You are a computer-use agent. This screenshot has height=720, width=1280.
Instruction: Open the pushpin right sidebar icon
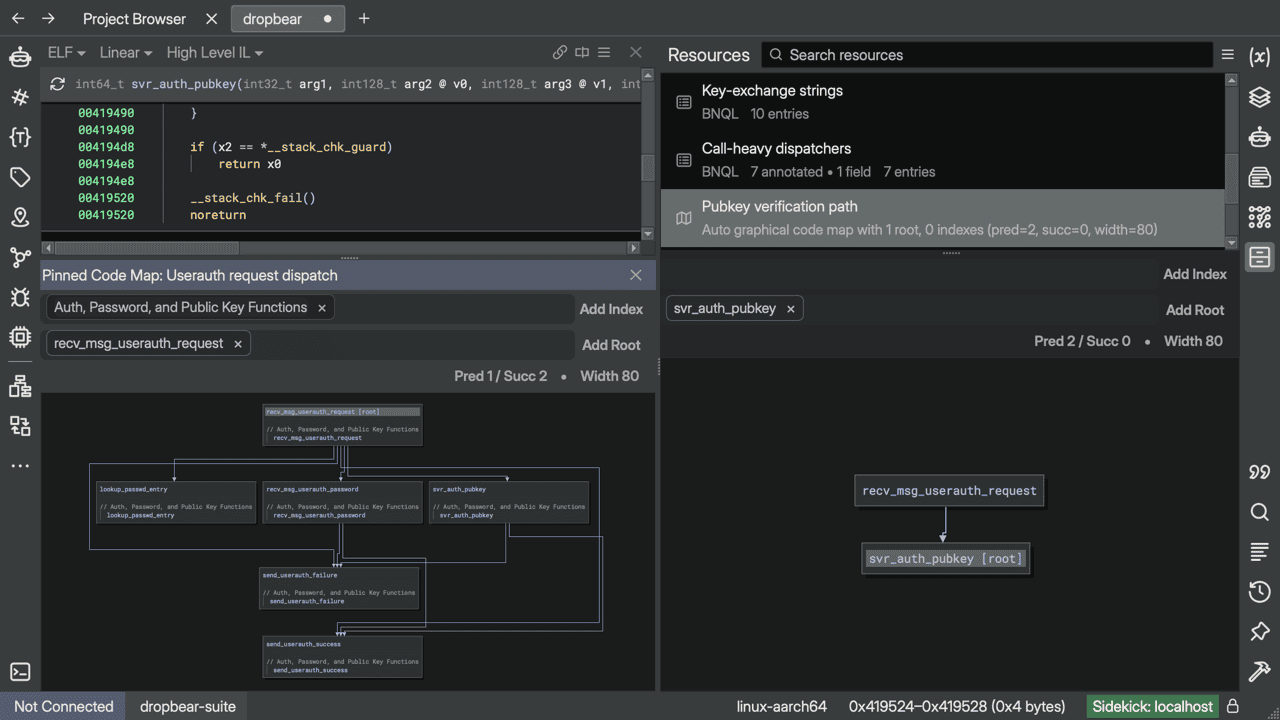tap(1260, 632)
